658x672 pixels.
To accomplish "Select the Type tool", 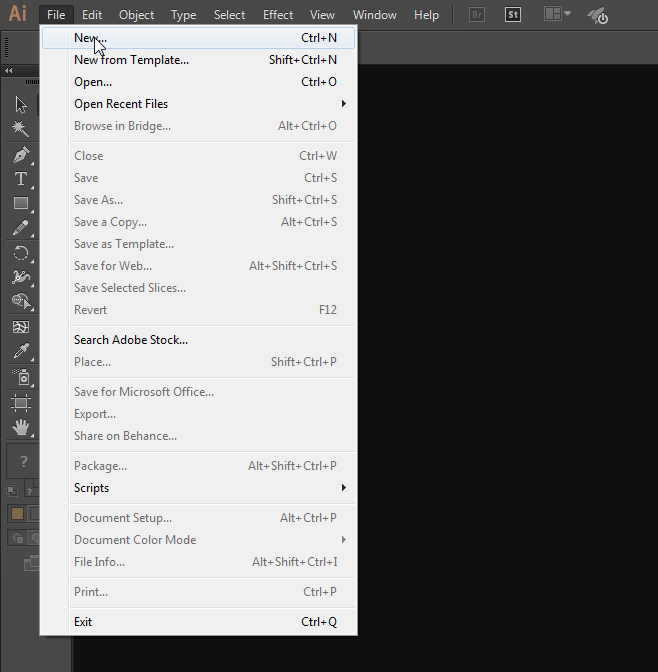I will click(x=20, y=179).
